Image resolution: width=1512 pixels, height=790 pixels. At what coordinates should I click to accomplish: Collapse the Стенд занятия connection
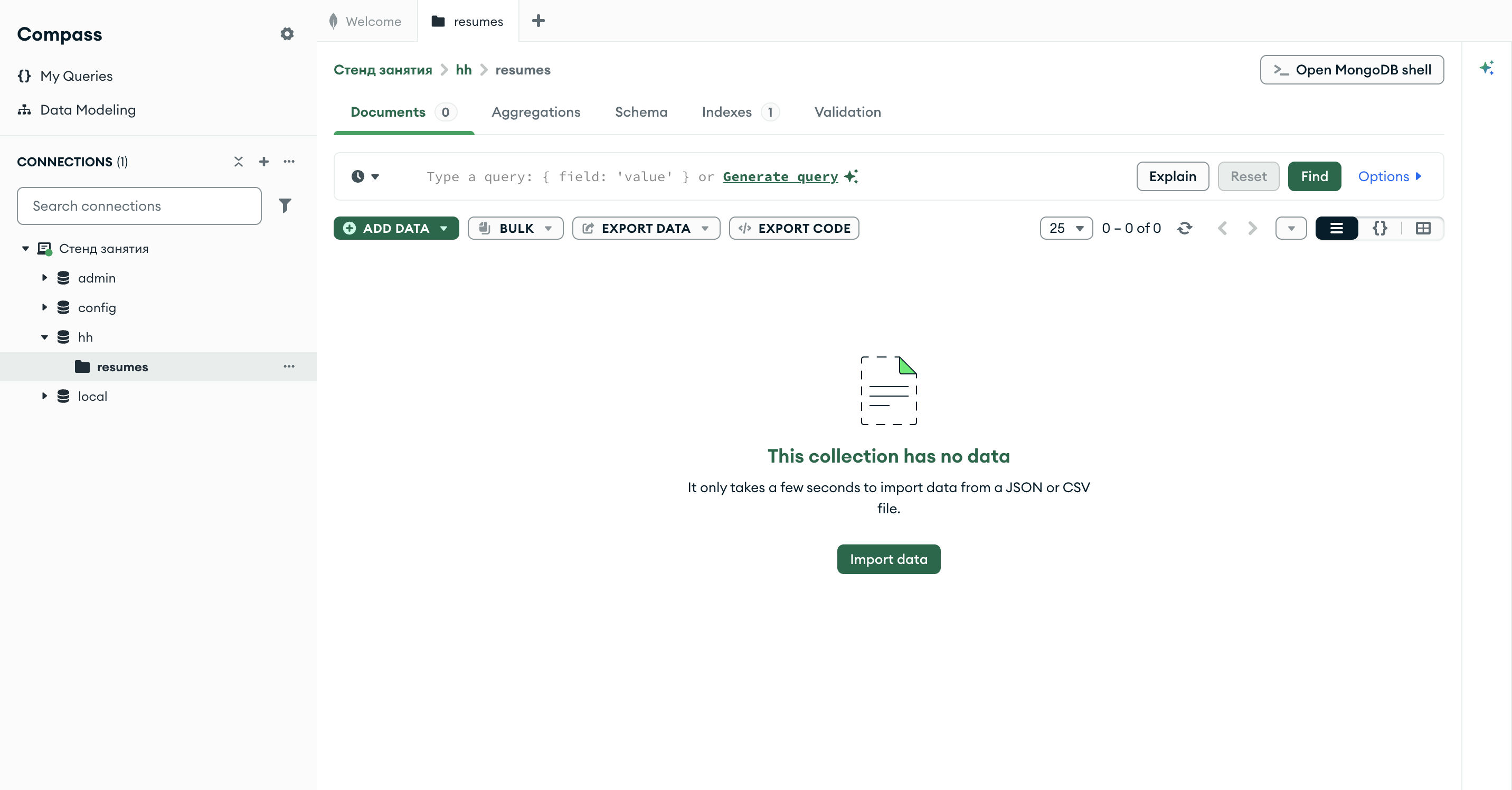pos(25,248)
